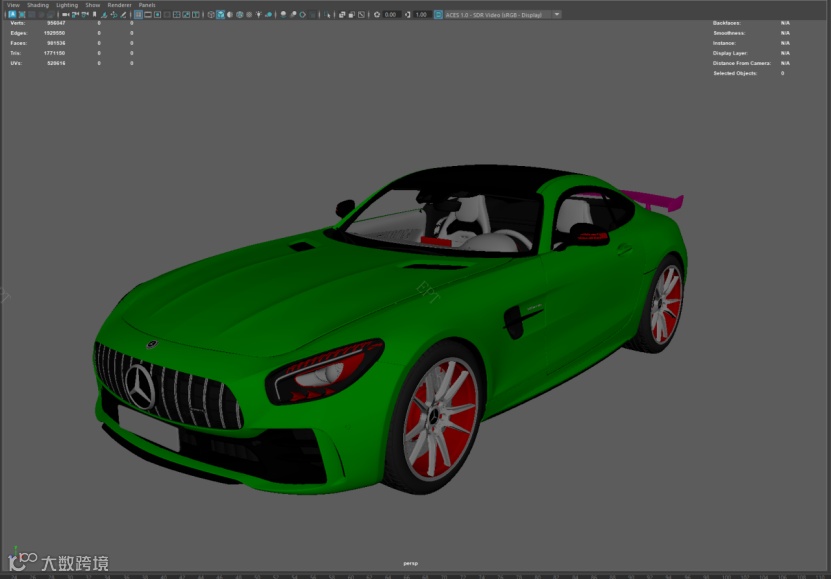Click the exposure value field showing 0.00
The width and height of the screenshot is (831, 579).
tap(391, 15)
